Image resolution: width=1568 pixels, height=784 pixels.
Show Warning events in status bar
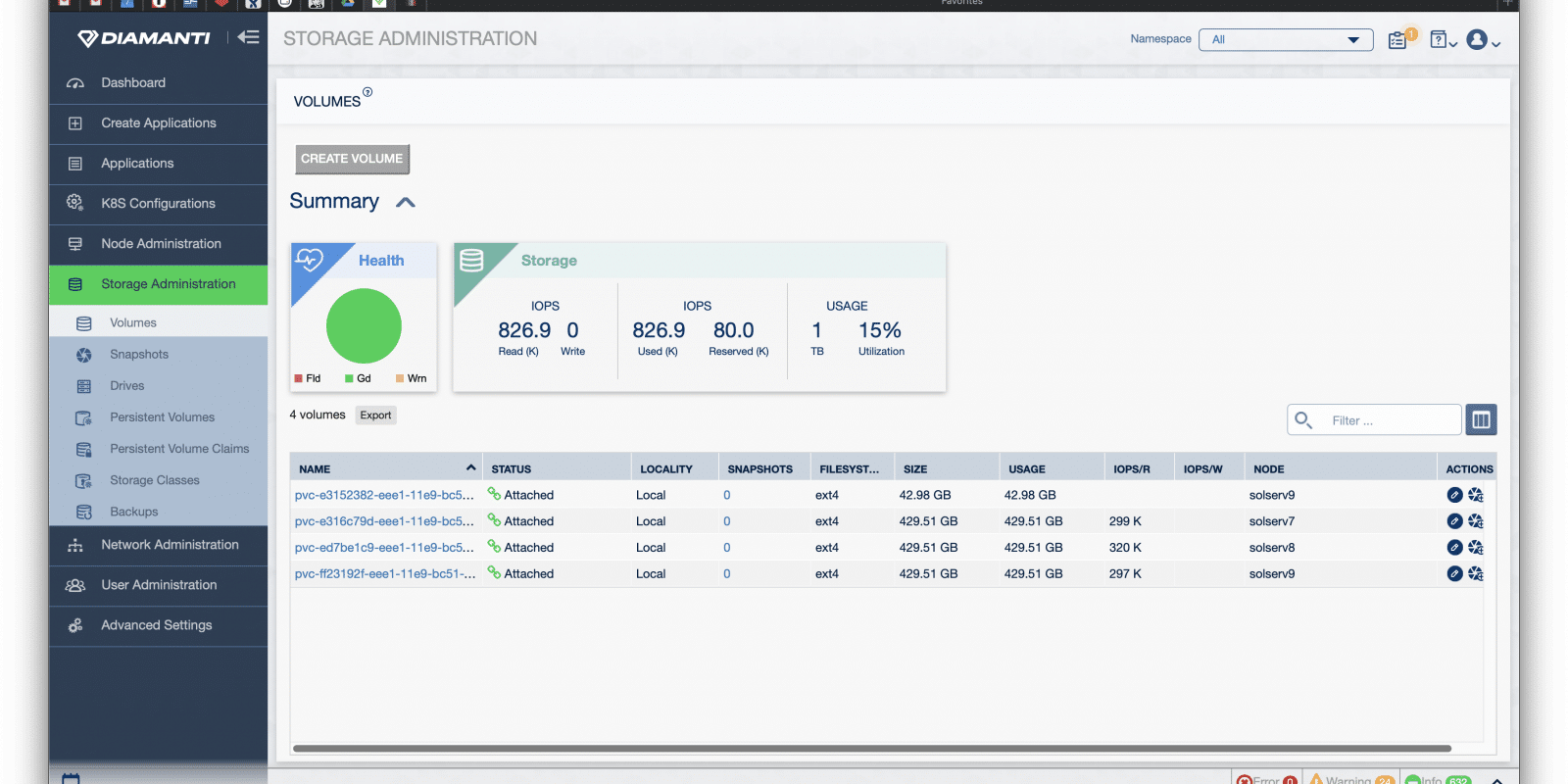pos(1351,779)
